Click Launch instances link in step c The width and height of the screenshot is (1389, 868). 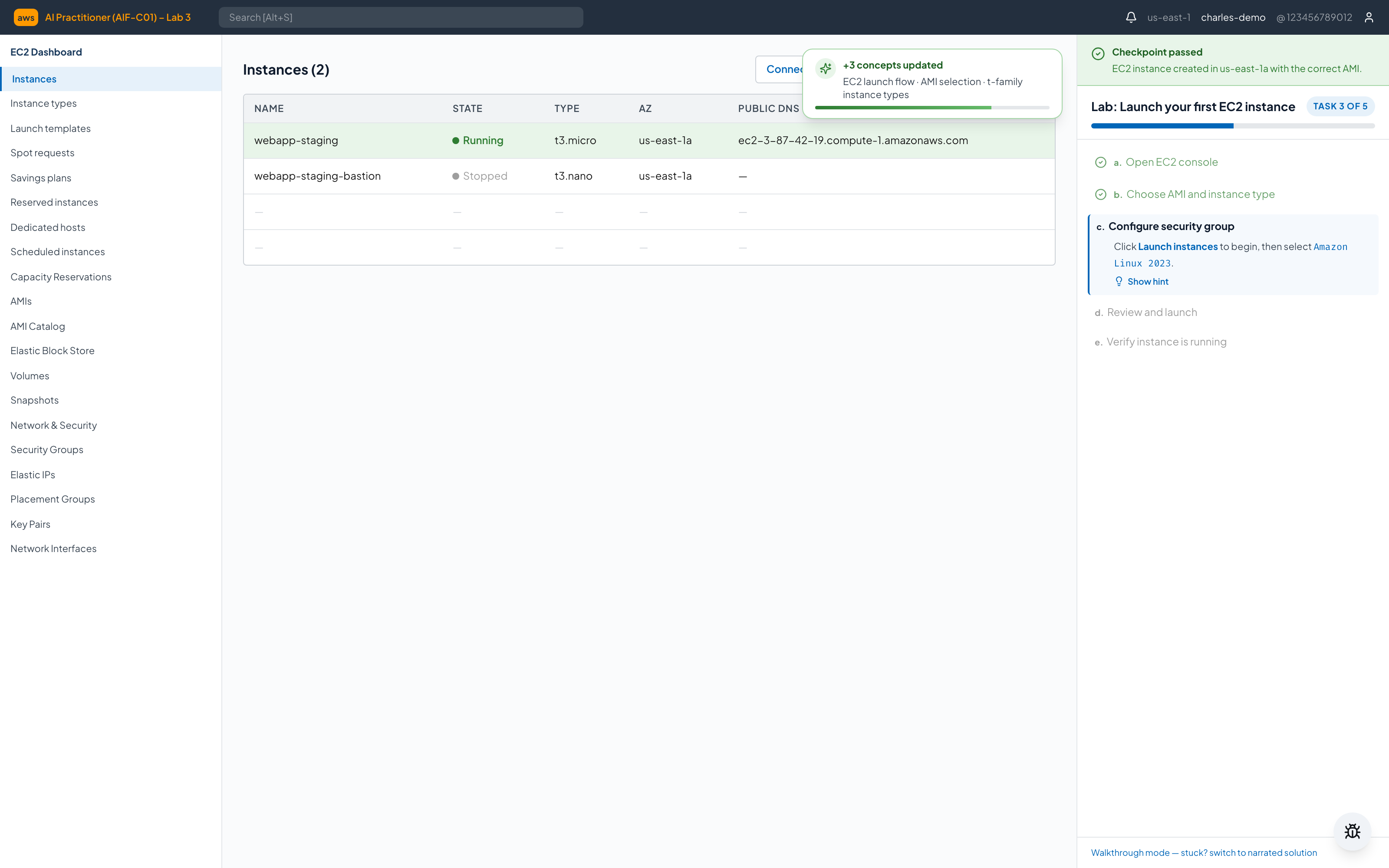[1178, 246]
